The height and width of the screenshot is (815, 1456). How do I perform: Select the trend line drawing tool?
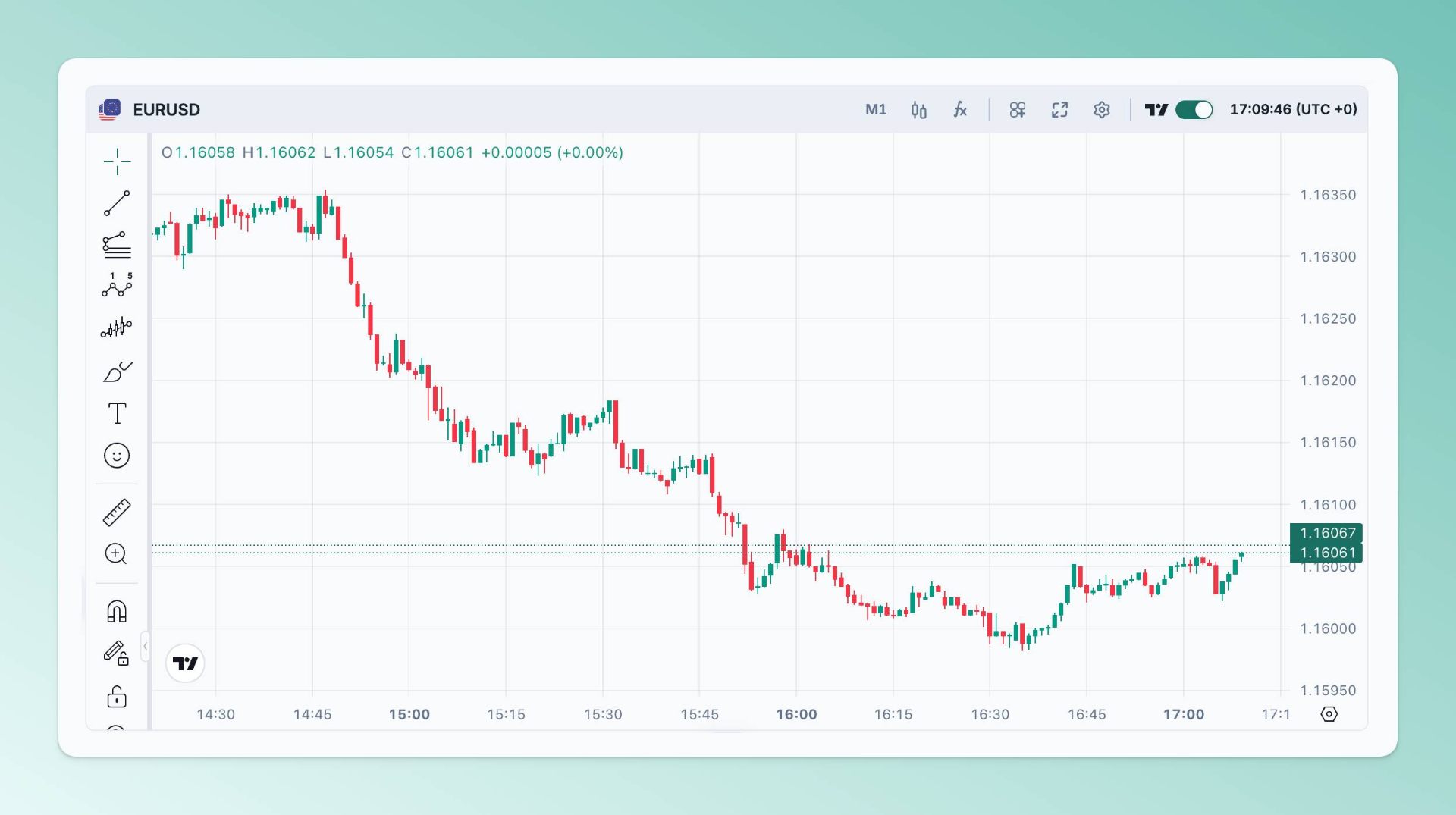(x=117, y=203)
